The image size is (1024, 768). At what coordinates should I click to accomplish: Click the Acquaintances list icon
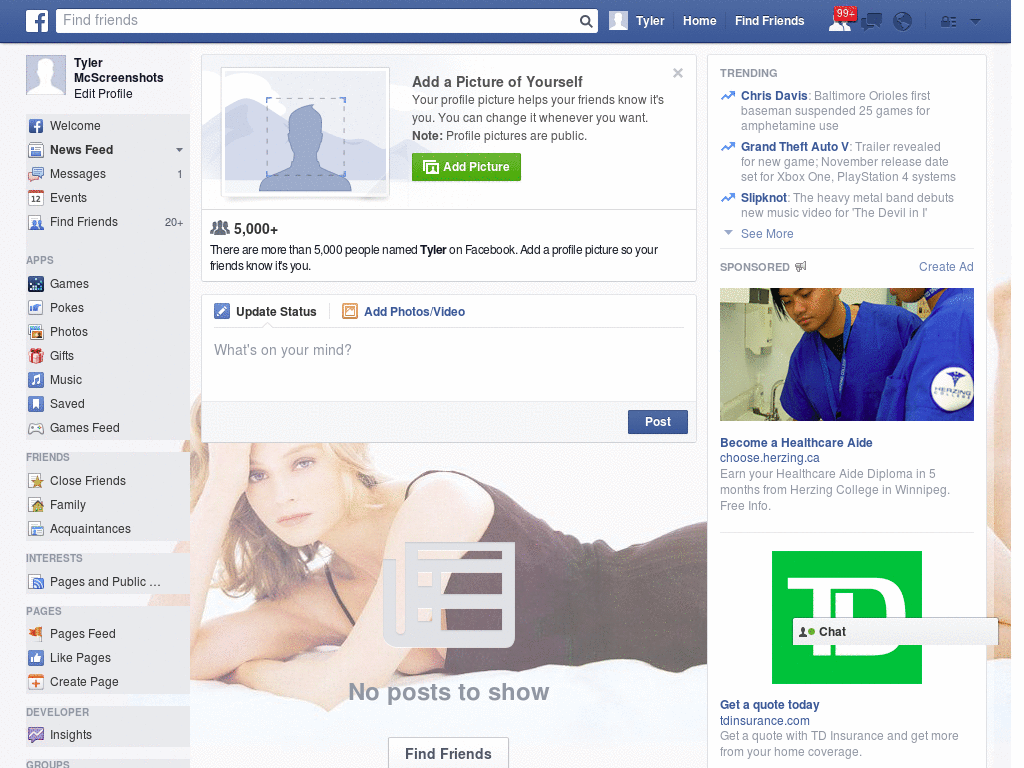coord(36,529)
